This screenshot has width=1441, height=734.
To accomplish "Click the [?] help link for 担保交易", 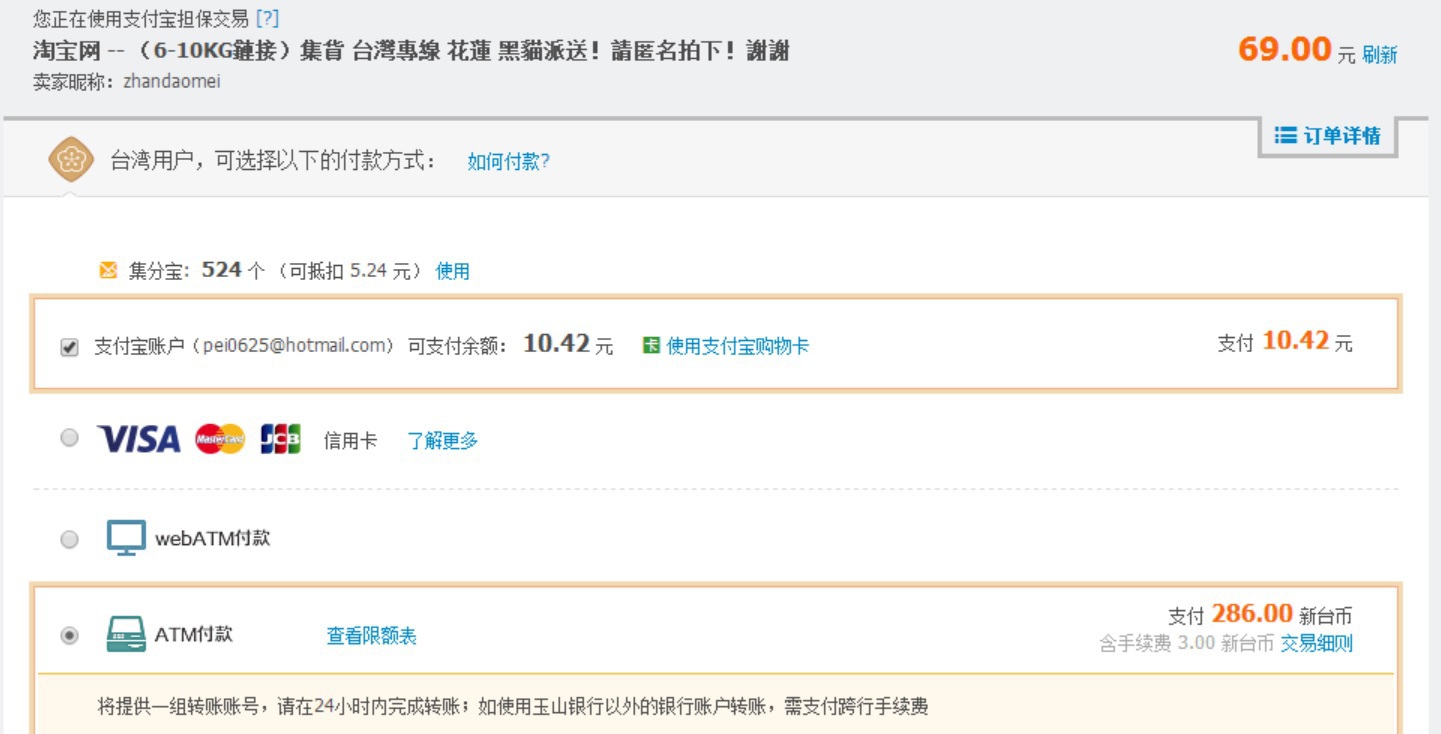I will click(x=267, y=18).
